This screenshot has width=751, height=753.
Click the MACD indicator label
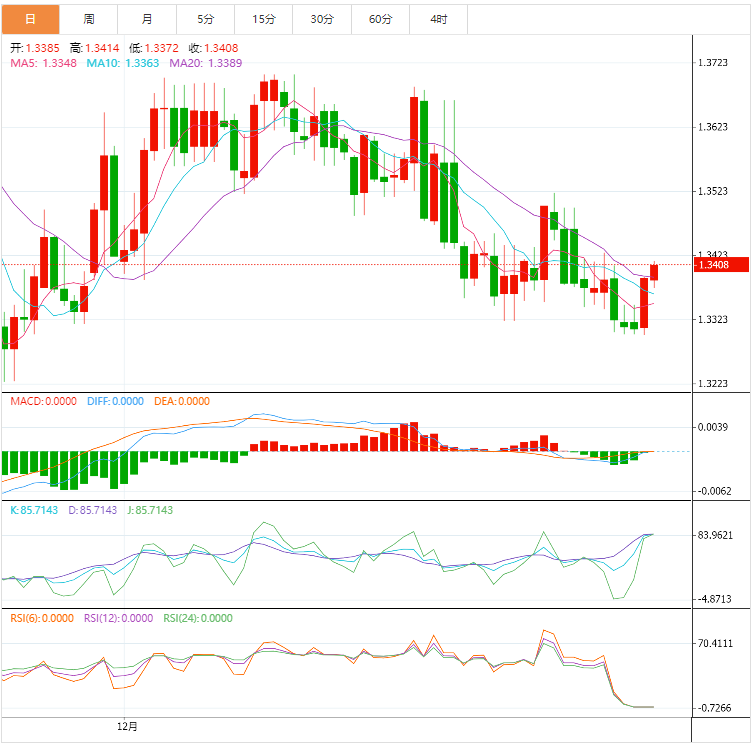pos(43,401)
